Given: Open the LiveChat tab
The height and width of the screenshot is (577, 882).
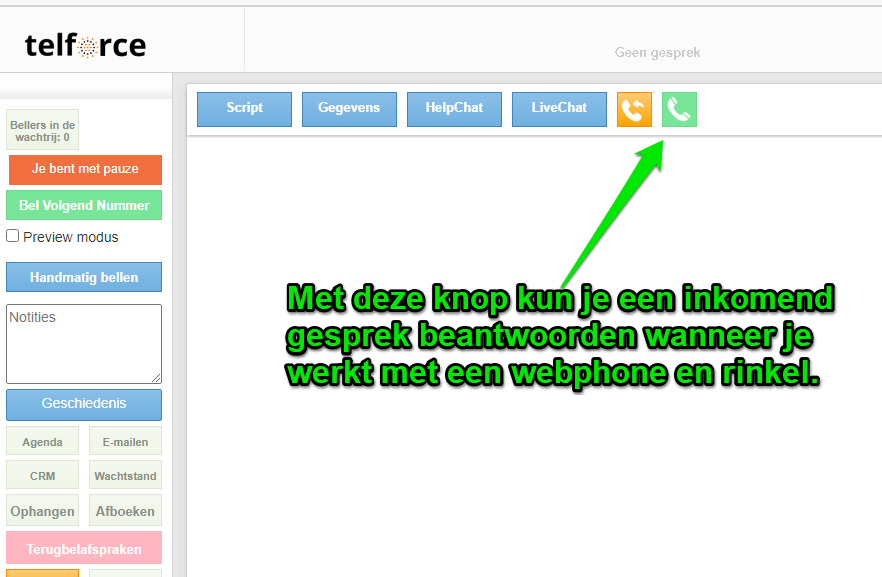Looking at the screenshot, I should pyautogui.click(x=559, y=109).
